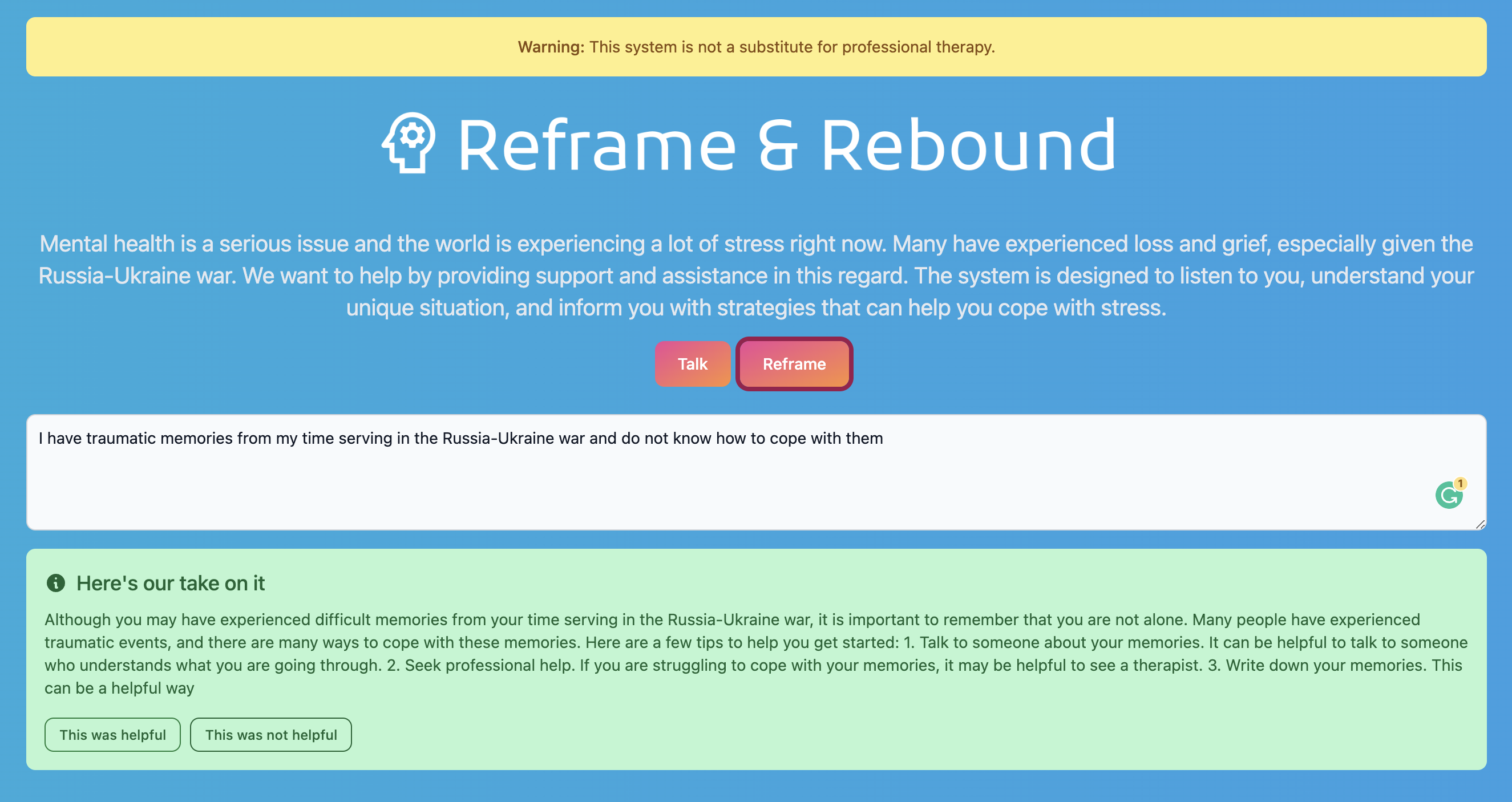
Task: Select the Reframe mode button
Action: [x=794, y=364]
